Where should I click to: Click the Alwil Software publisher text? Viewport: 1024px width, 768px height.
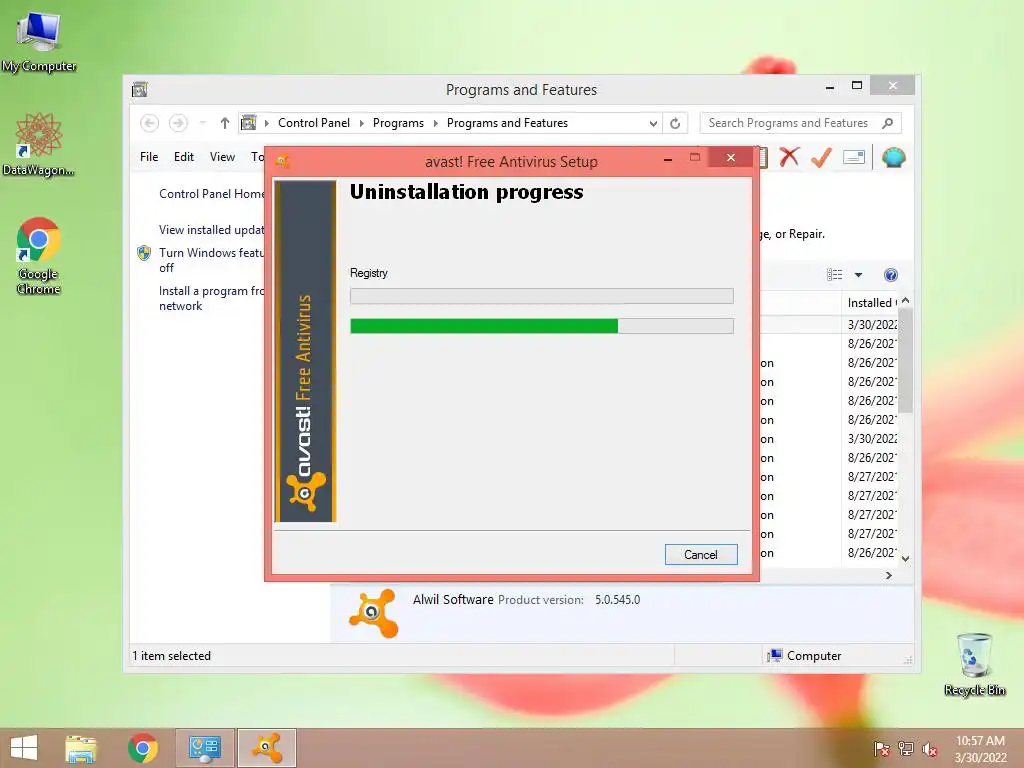click(453, 600)
